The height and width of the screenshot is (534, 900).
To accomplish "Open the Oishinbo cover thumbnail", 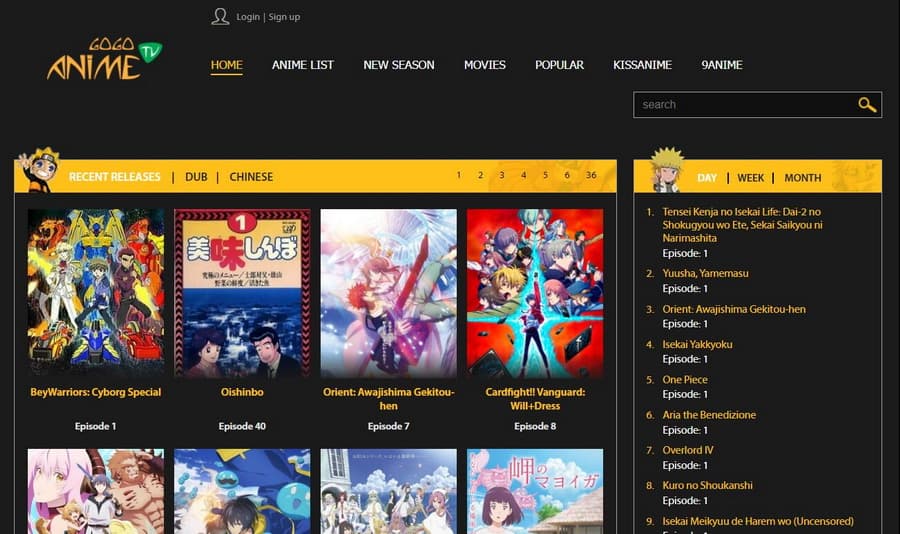I will click(x=242, y=293).
